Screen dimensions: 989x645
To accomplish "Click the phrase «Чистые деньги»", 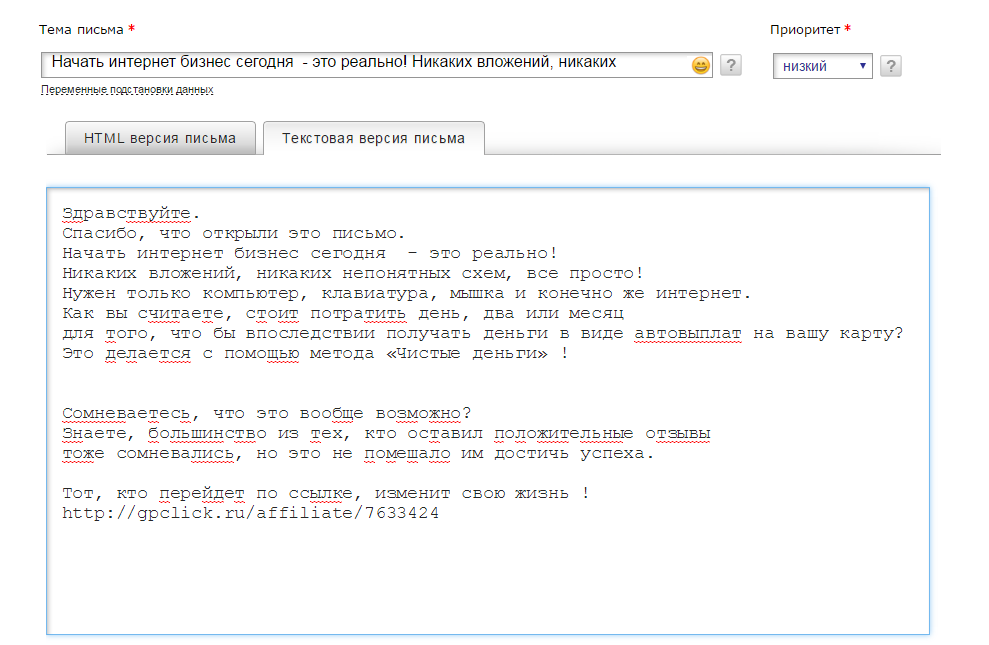I will point(467,354).
